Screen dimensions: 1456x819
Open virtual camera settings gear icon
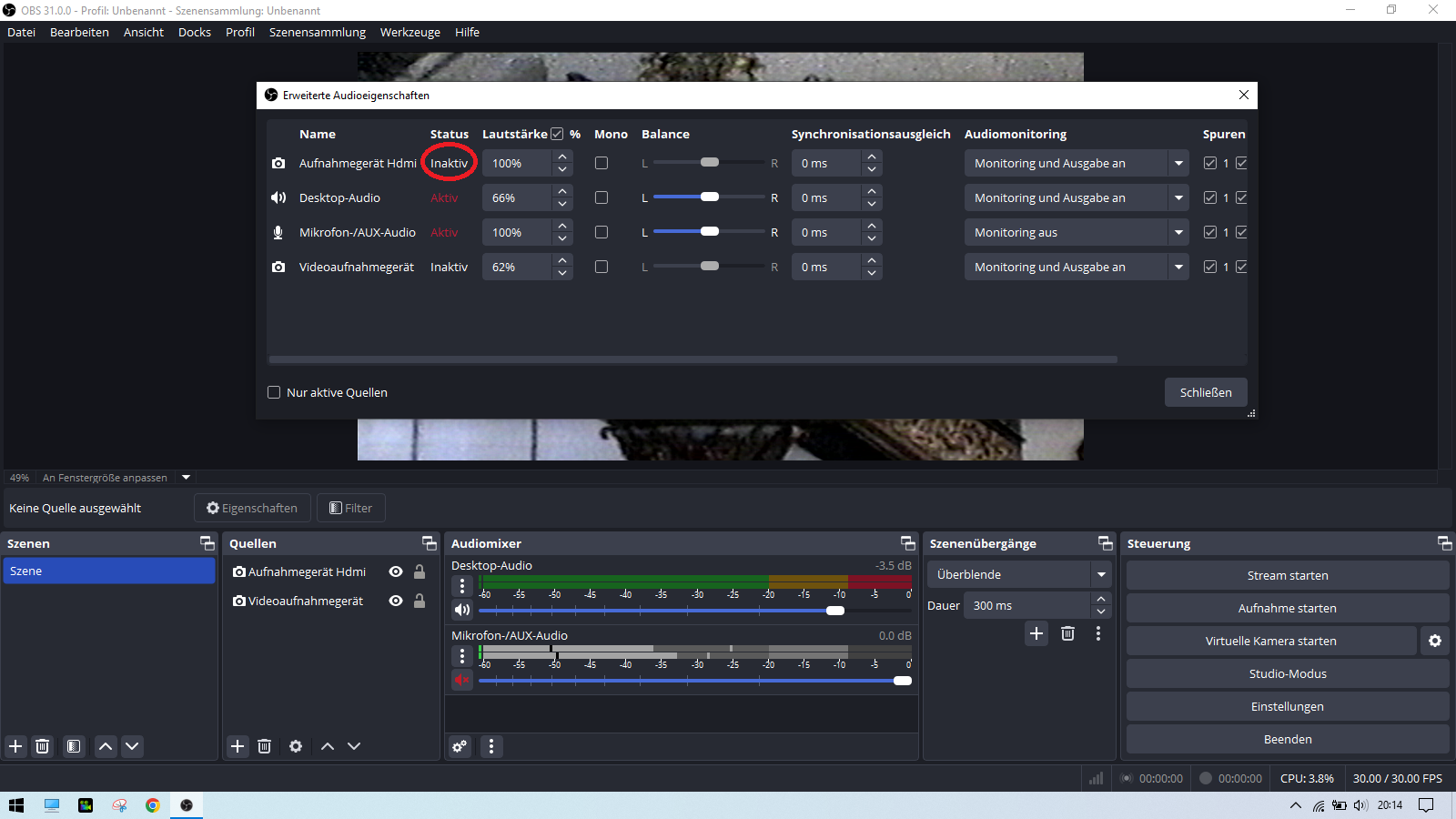point(1434,641)
